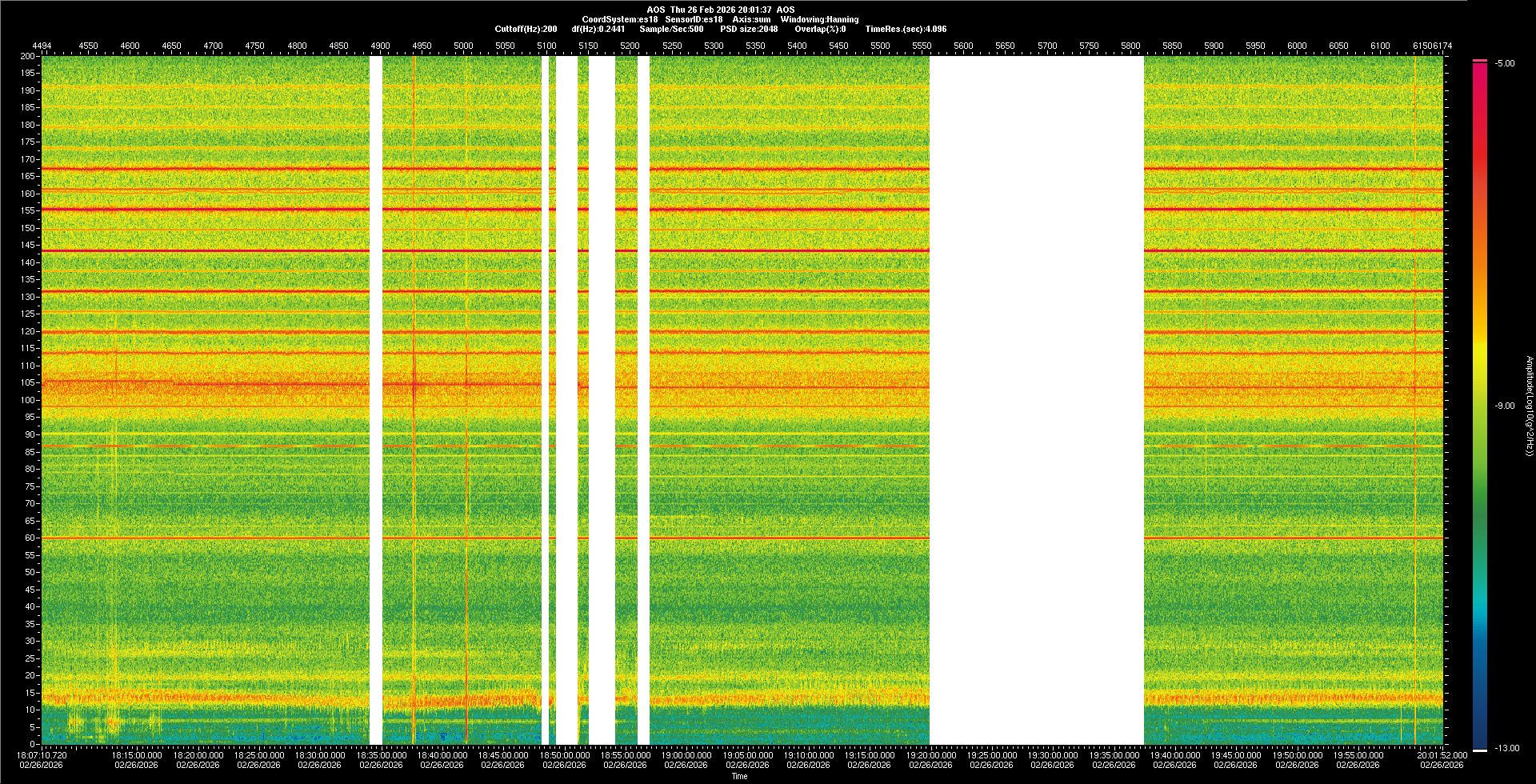Viewport: 1536px width, 784px height.
Task: Click the large white data gap region
Action: 1036,400
